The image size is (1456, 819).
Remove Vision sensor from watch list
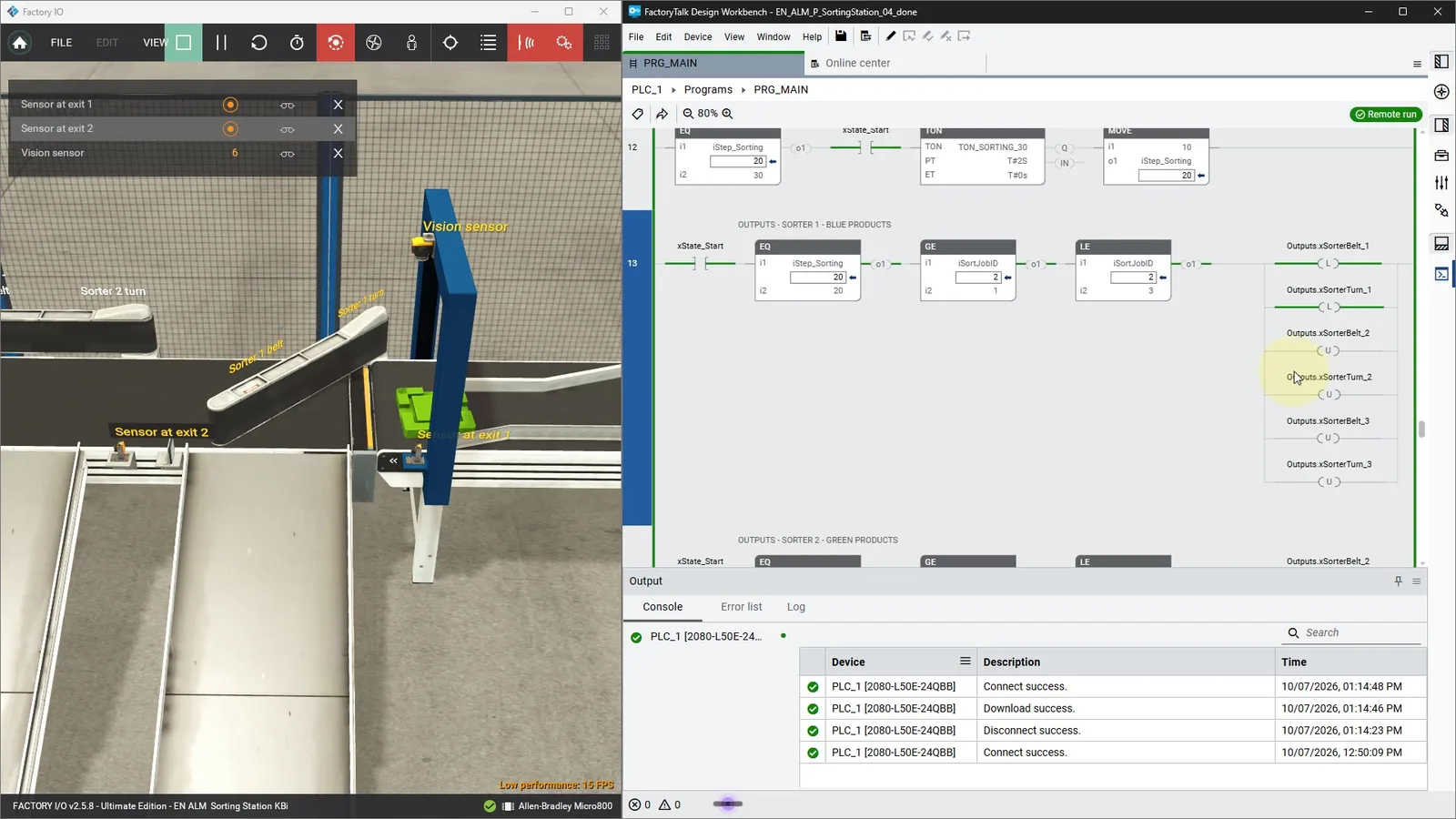[x=338, y=153]
